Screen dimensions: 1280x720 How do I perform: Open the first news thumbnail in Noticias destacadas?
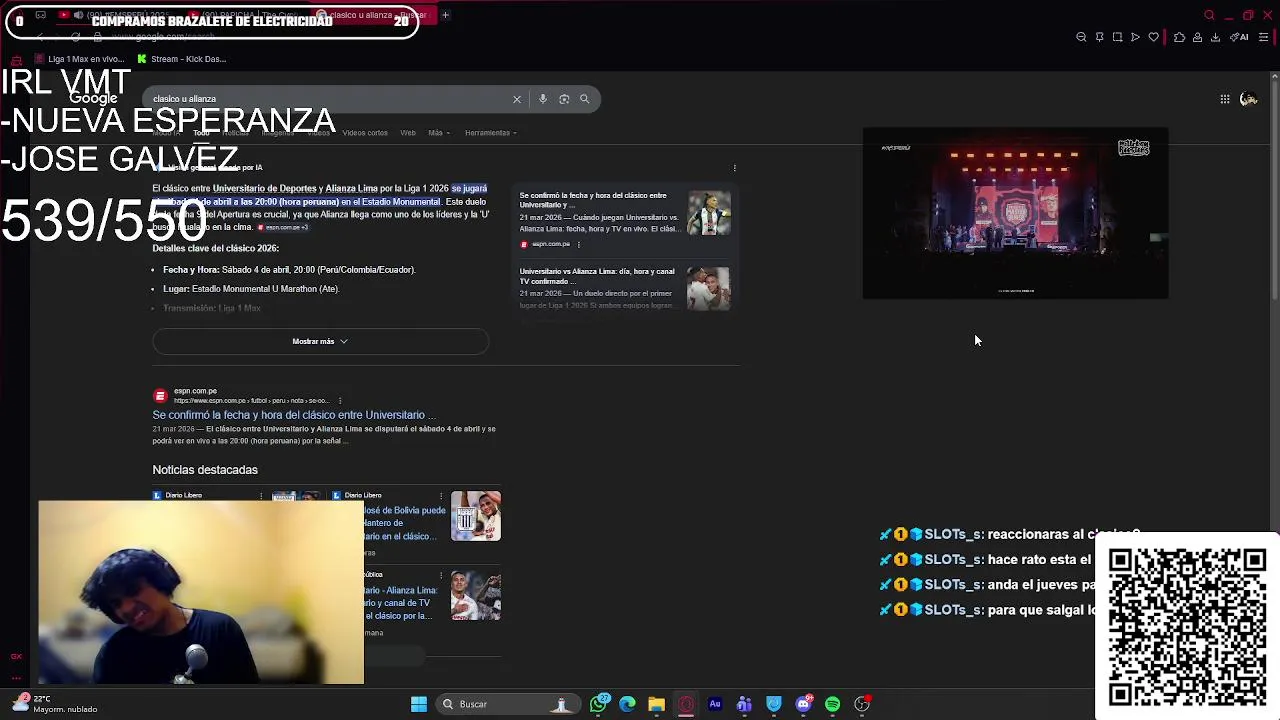pos(476,516)
